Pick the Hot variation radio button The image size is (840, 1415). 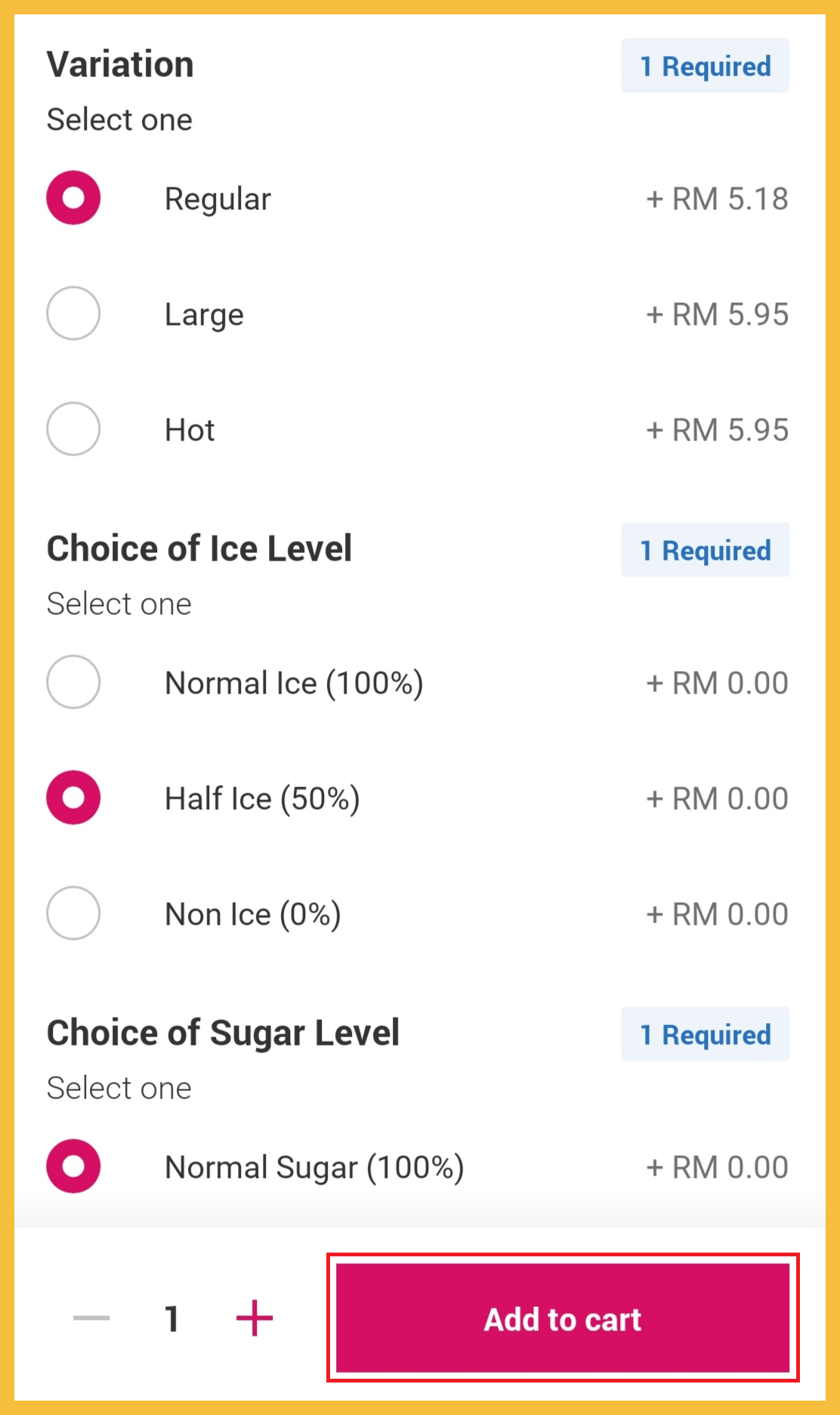point(73,429)
